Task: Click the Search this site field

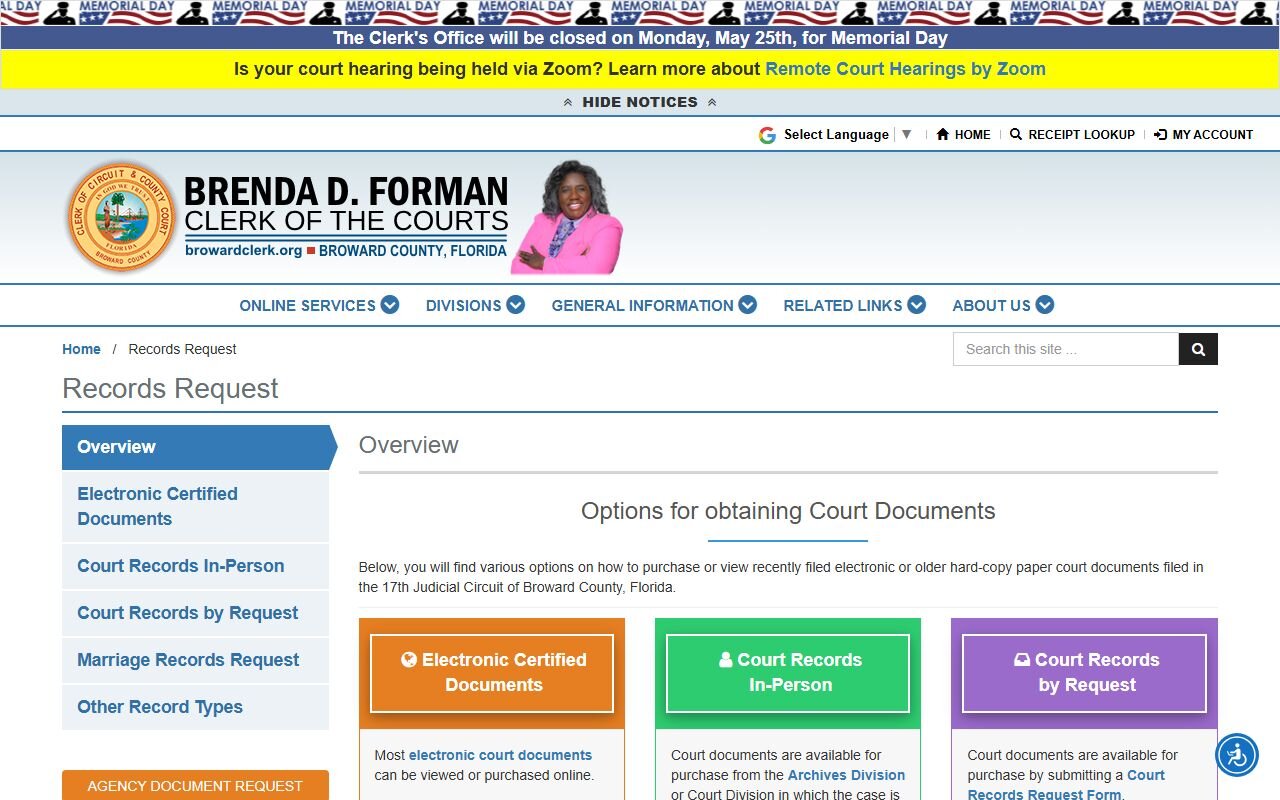Action: coord(1066,349)
